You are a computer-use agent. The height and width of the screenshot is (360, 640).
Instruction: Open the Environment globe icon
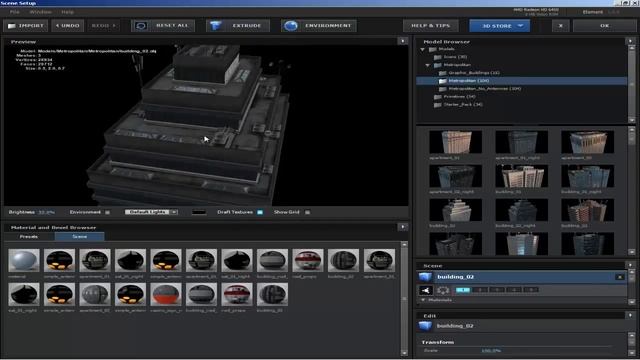[291, 26]
